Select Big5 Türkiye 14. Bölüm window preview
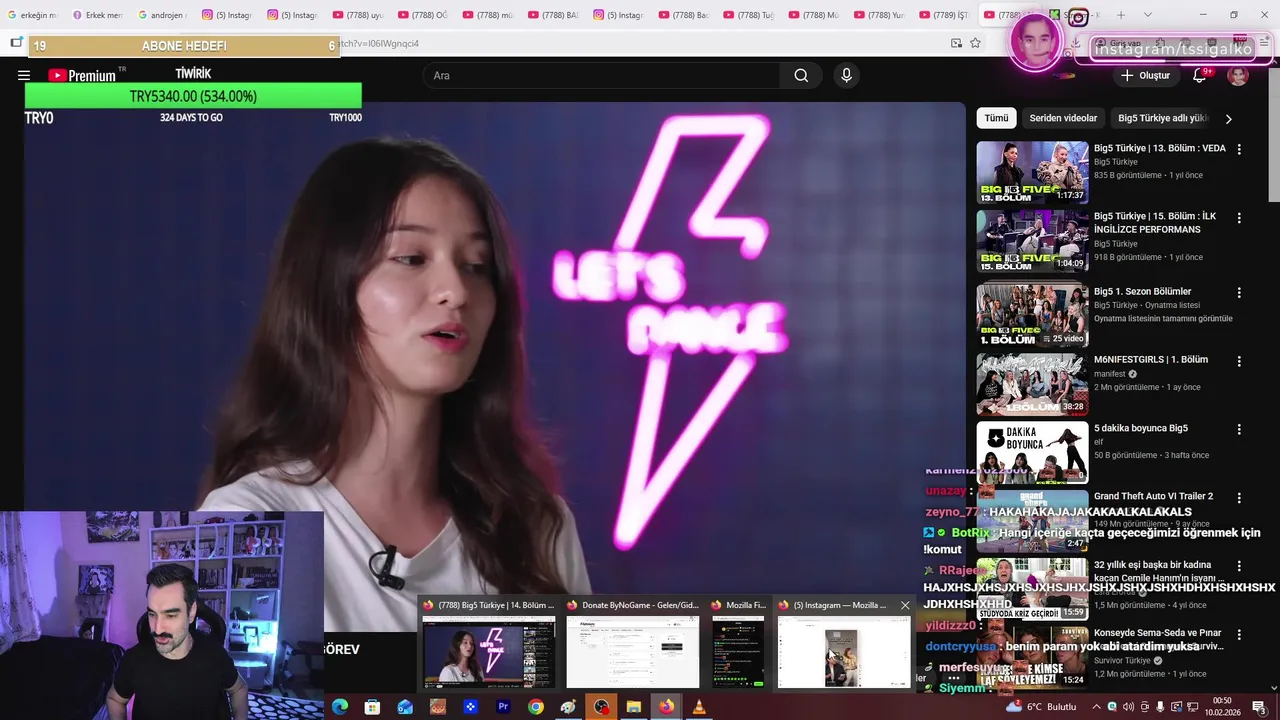This screenshot has width=1280, height=720. 489,644
